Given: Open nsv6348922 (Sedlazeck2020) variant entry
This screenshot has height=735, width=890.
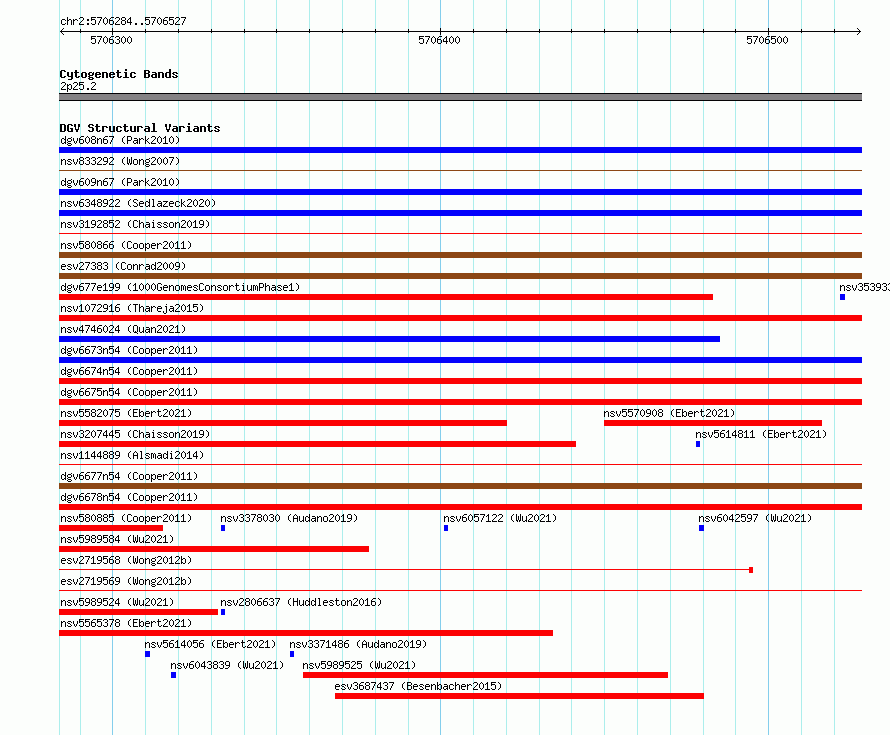Looking at the screenshot, I should (138, 203).
